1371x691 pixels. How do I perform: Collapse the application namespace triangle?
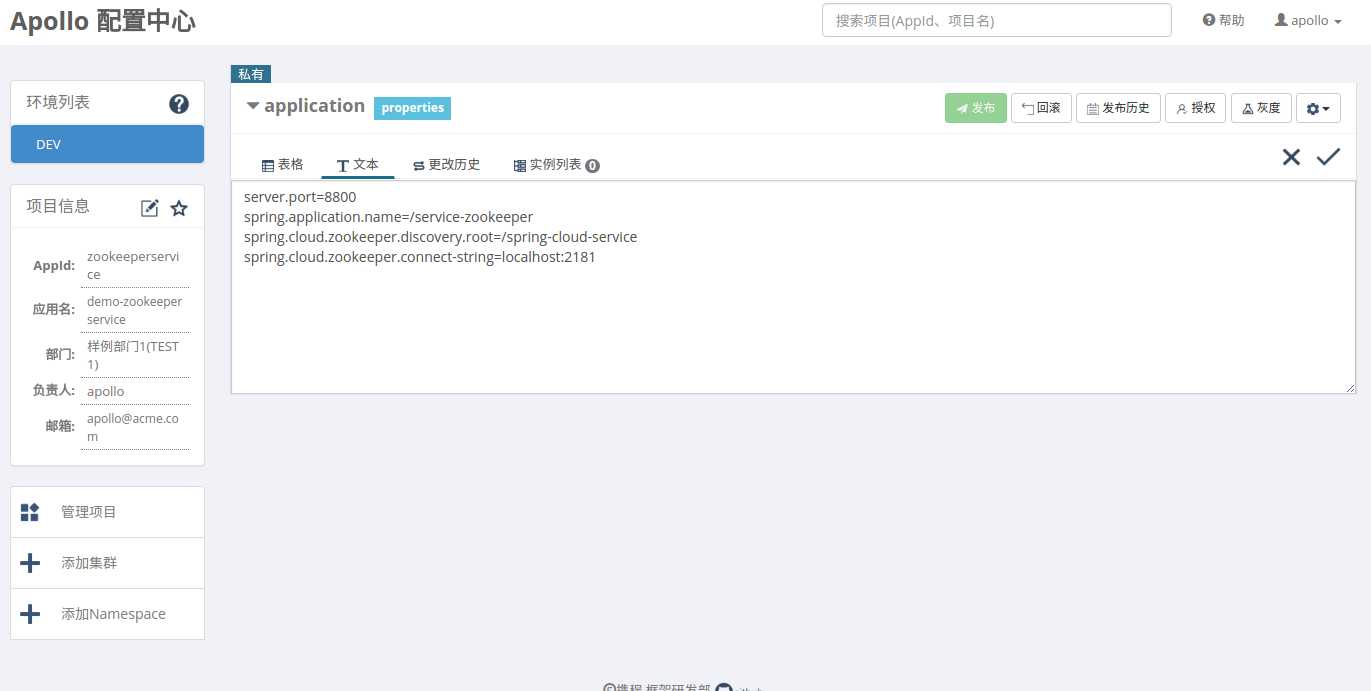coord(253,106)
